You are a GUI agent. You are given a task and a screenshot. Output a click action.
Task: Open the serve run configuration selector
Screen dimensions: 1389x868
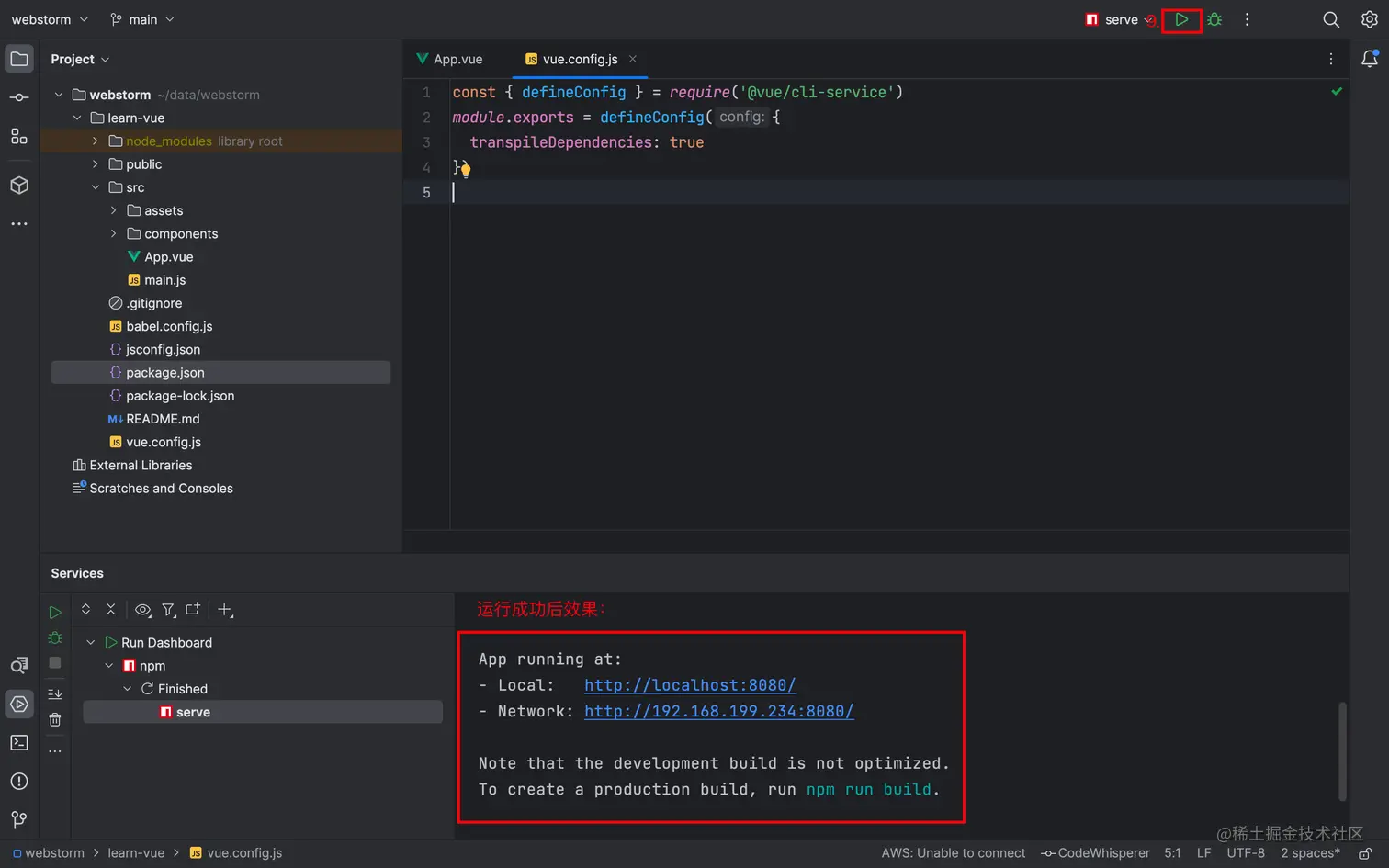click(x=1119, y=19)
